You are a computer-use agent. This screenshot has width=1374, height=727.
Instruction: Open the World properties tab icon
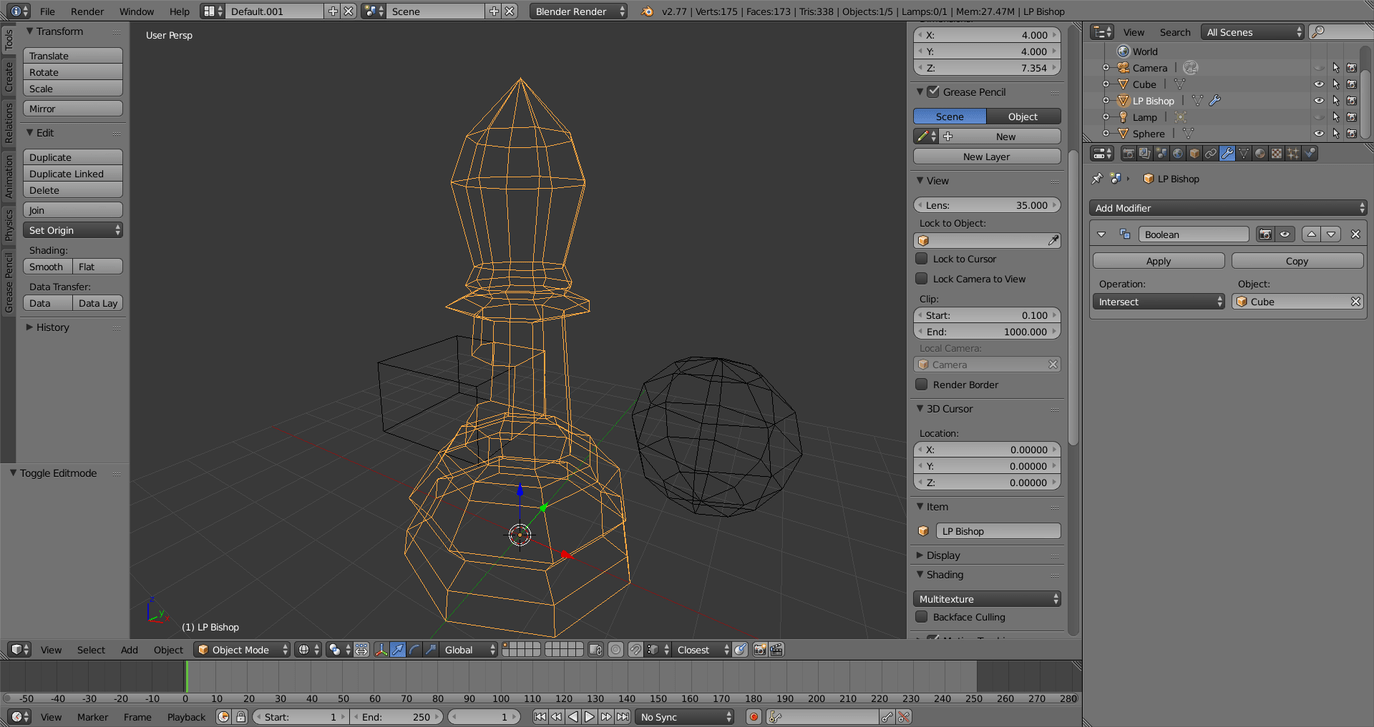[x=1178, y=153]
